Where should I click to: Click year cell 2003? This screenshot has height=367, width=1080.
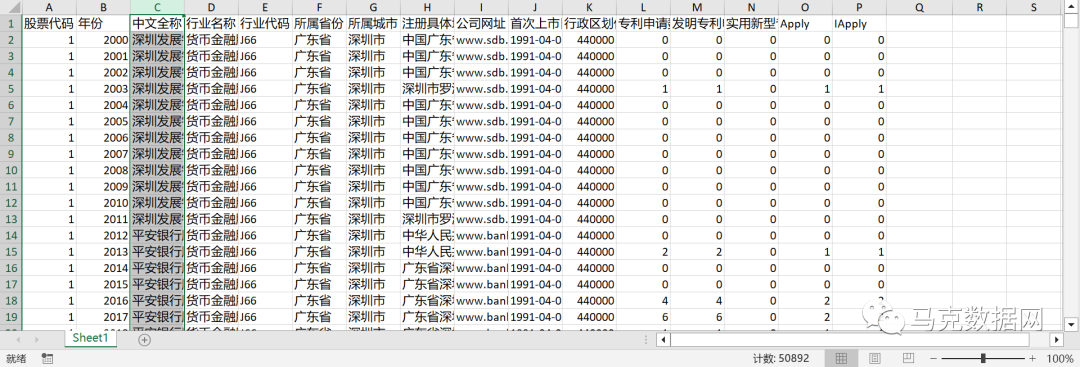pos(103,88)
